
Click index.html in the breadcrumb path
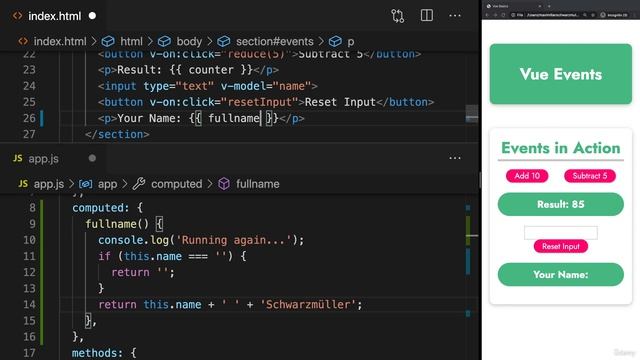(x=60, y=41)
